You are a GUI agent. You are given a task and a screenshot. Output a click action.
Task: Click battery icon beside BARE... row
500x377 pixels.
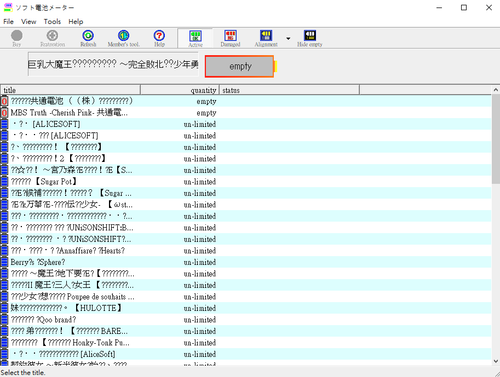(4, 331)
